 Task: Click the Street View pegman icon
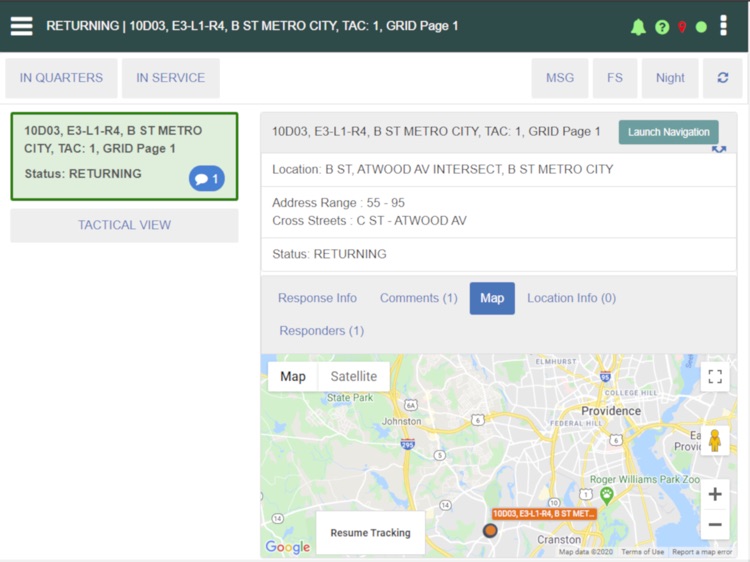click(715, 441)
